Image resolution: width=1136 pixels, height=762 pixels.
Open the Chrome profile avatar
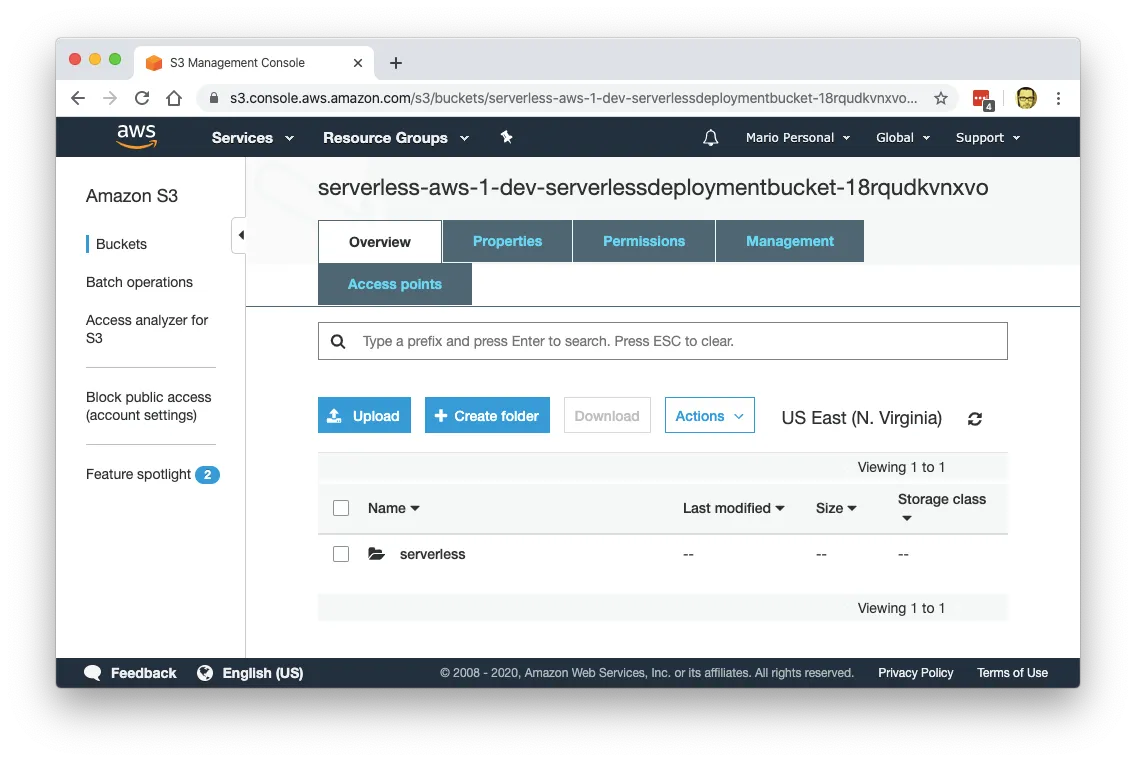(x=1026, y=98)
